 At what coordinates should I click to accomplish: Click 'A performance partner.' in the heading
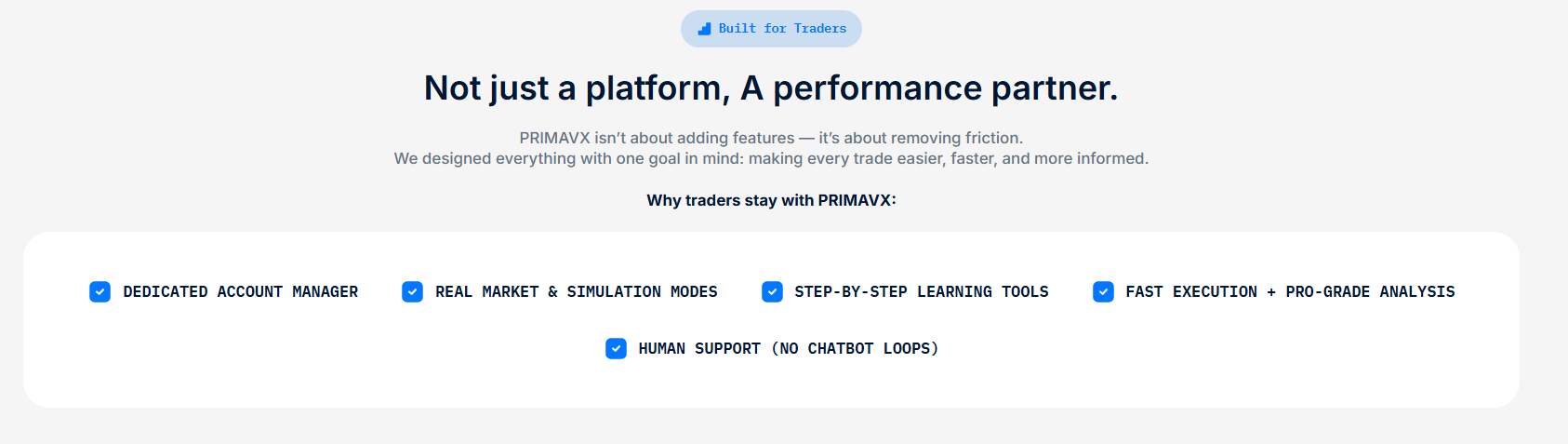tap(928, 88)
